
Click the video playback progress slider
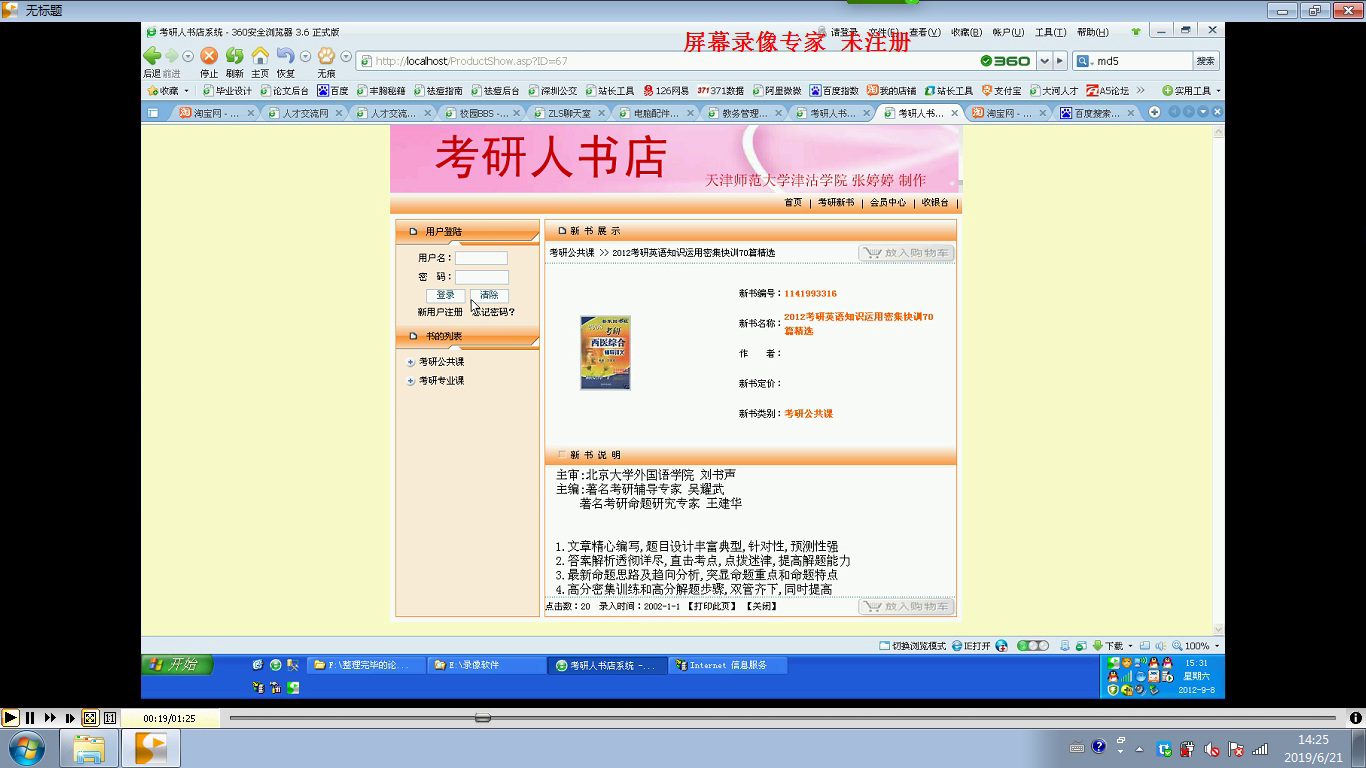click(483, 718)
